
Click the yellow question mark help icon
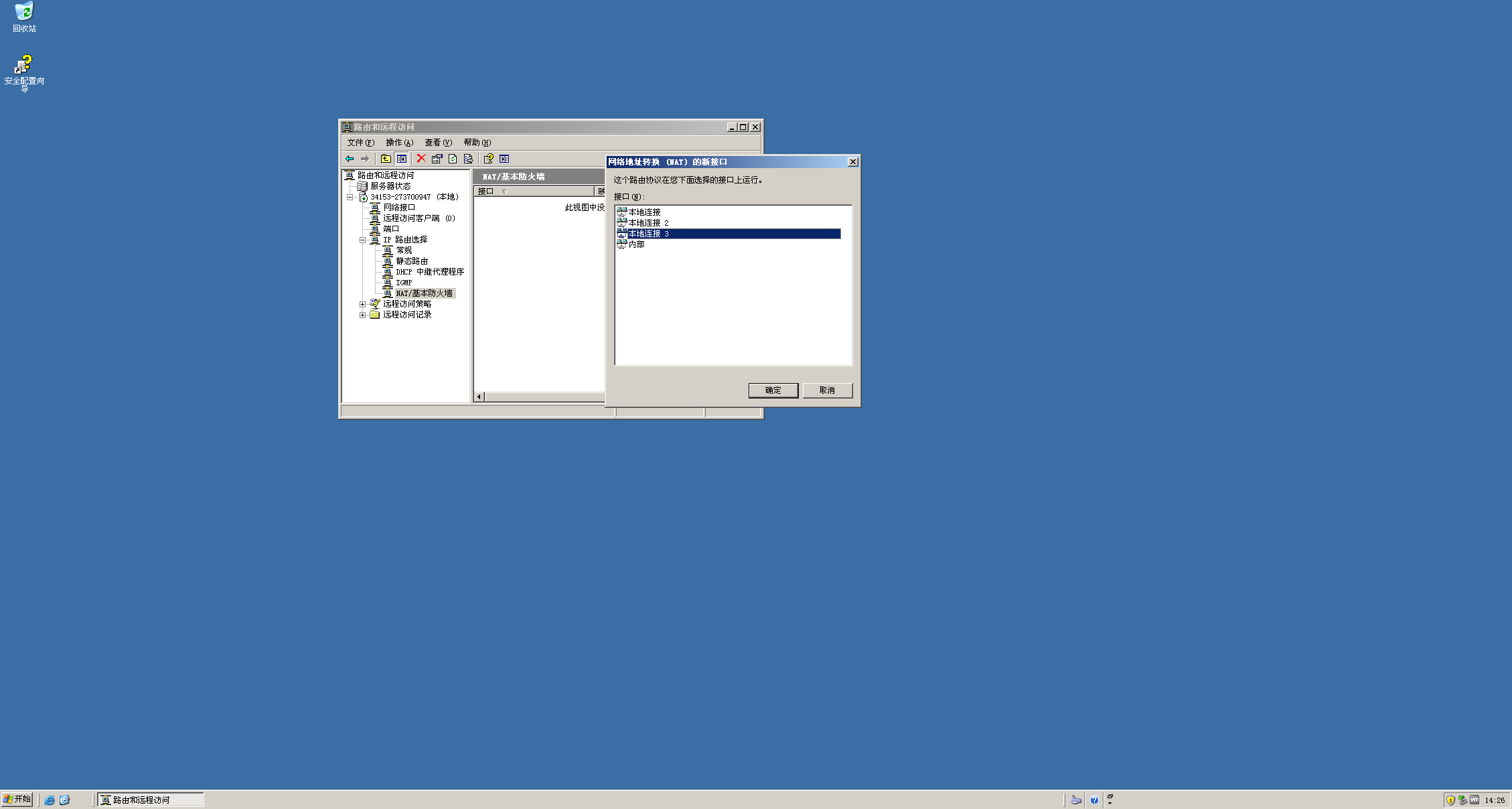(x=489, y=159)
